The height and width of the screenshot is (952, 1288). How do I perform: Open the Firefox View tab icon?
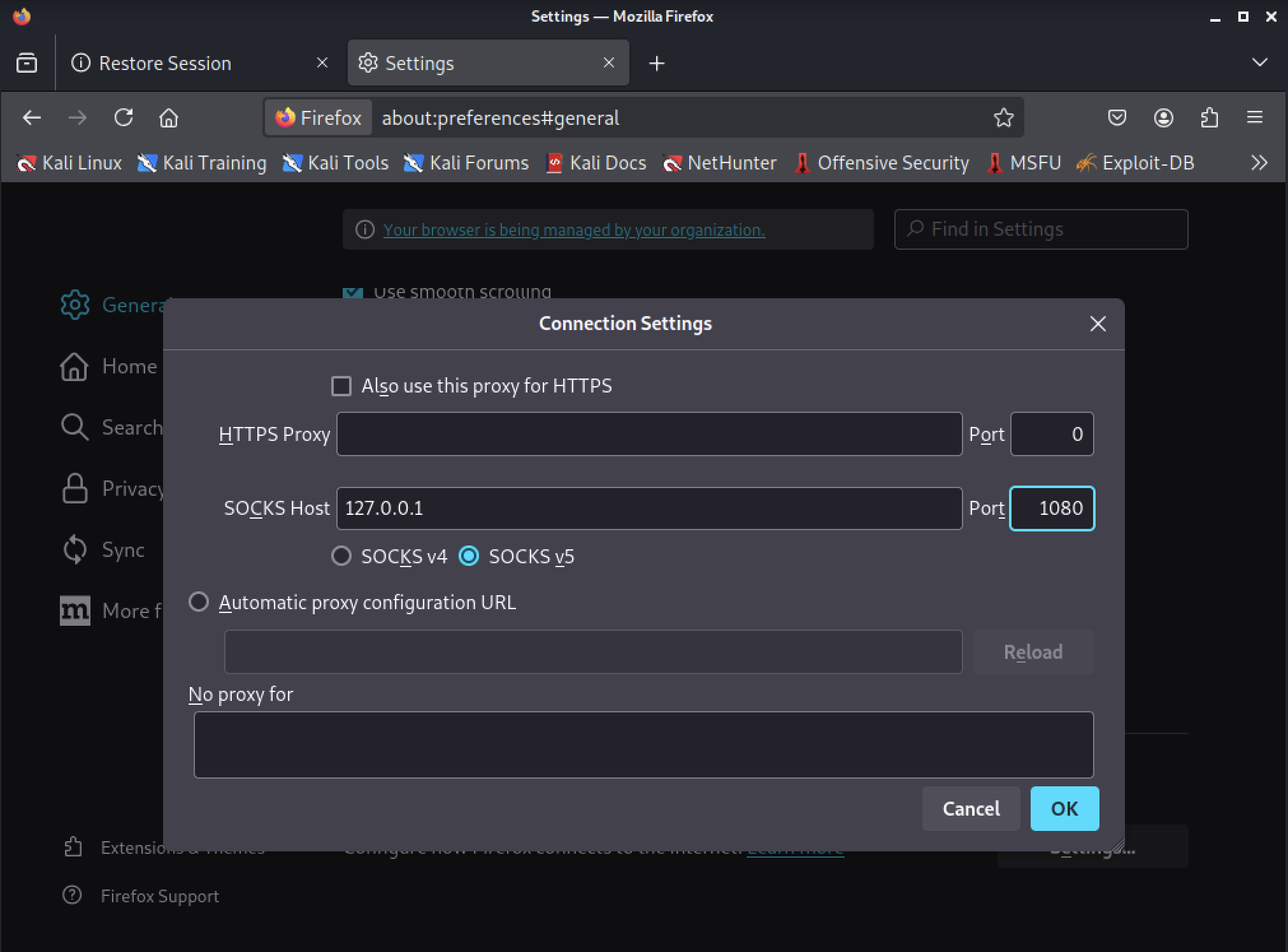point(27,63)
